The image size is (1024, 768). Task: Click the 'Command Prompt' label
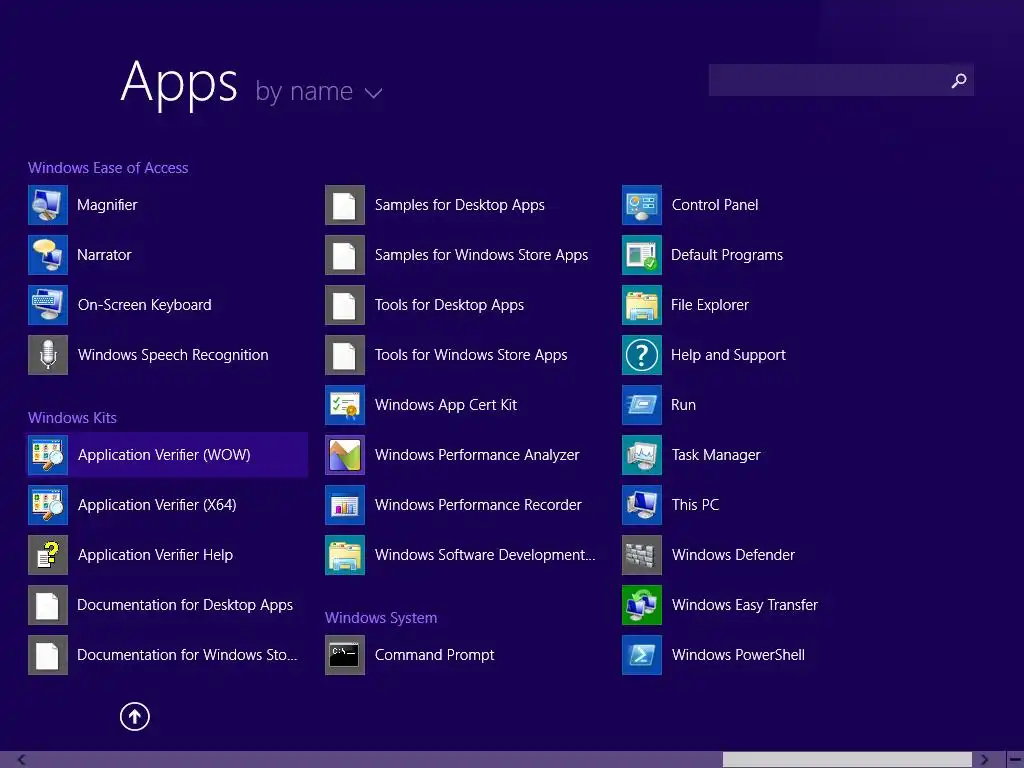pyautogui.click(x=434, y=655)
